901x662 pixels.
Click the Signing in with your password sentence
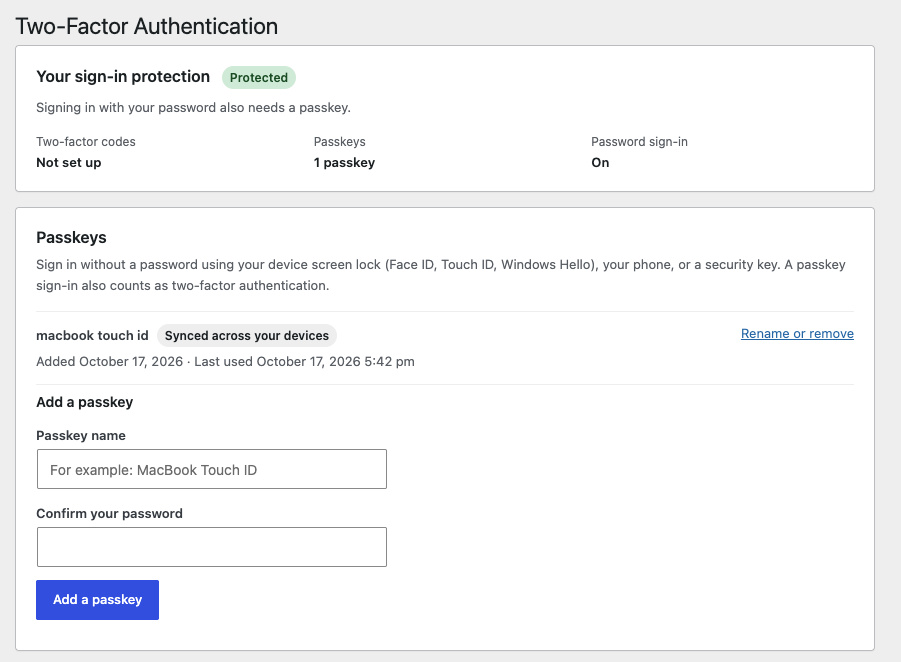click(193, 108)
